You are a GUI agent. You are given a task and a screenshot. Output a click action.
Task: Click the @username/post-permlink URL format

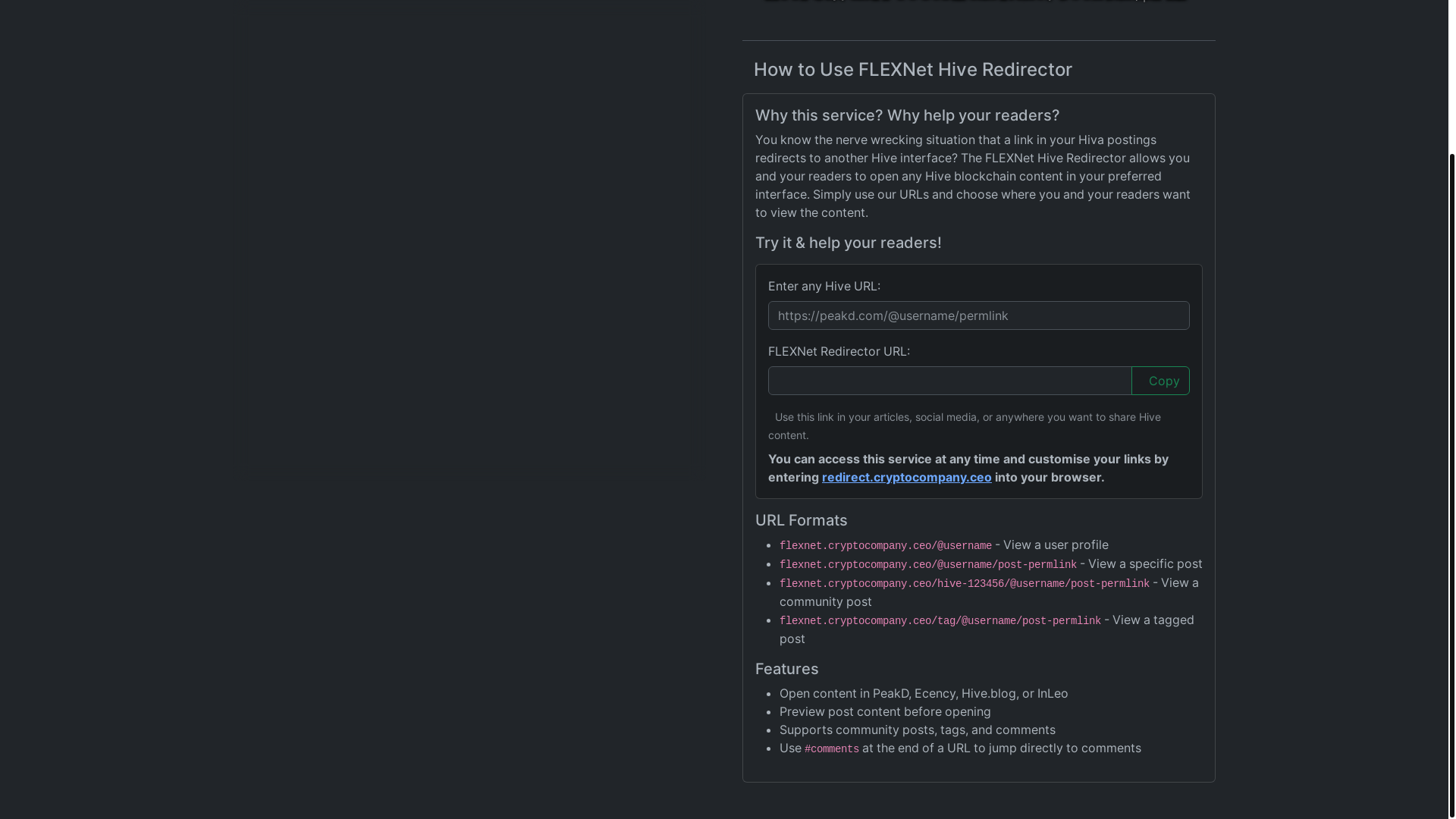click(x=927, y=565)
